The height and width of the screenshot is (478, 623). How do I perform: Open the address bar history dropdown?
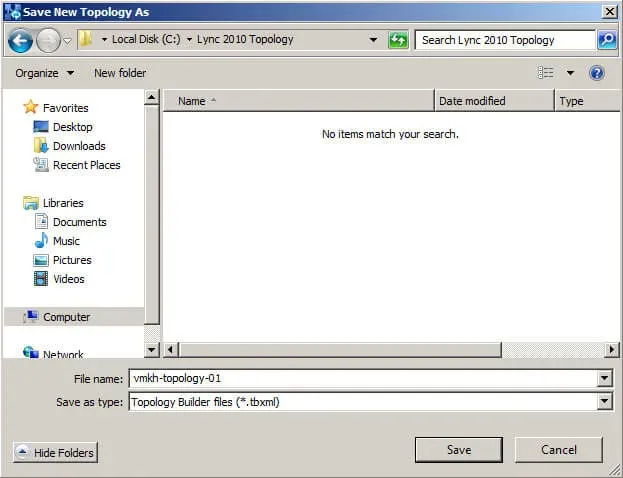tap(373, 40)
